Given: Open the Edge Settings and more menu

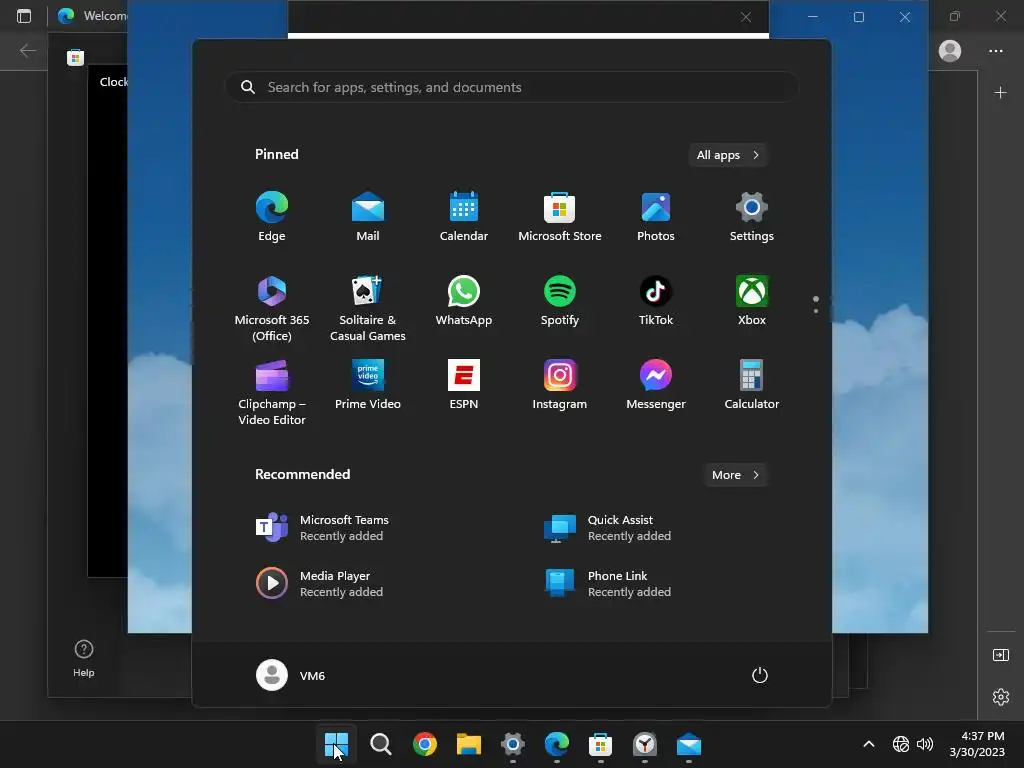Looking at the screenshot, I should point(995,50).
